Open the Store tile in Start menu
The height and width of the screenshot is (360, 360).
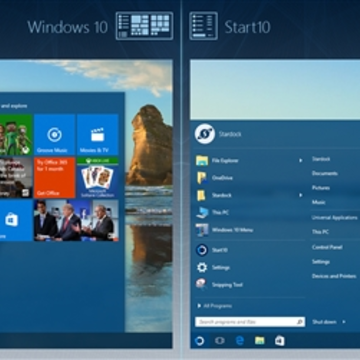click(16, 220)
